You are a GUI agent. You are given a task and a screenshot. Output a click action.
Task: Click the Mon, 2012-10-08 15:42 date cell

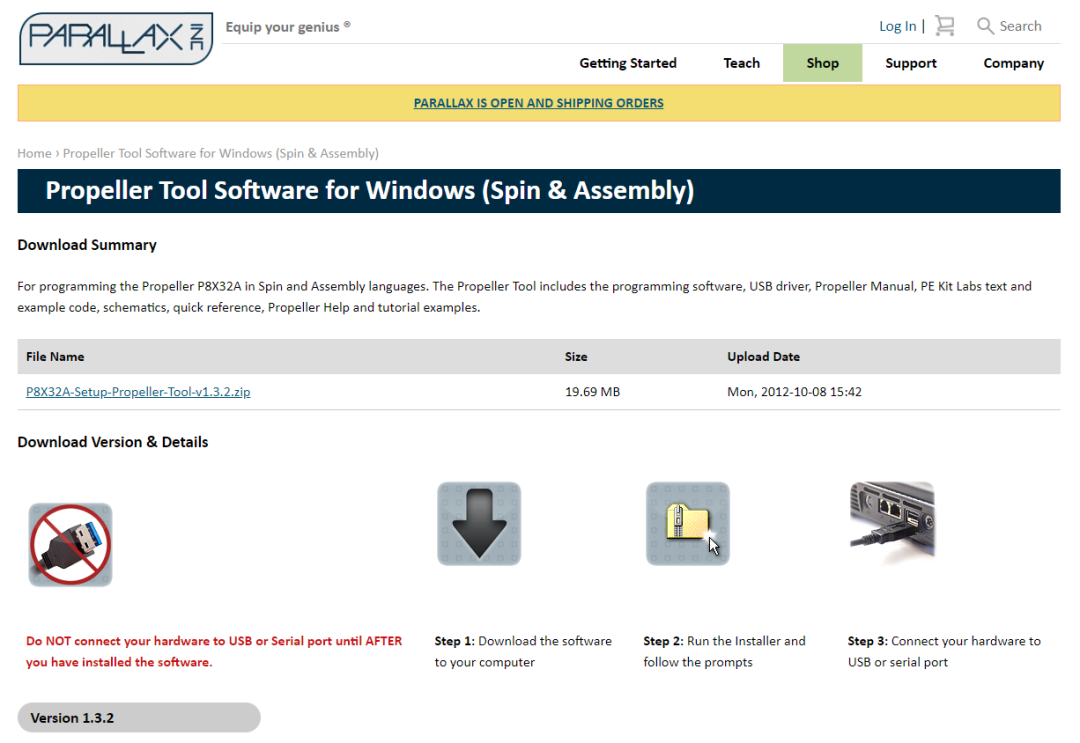pyautogui.click(x=794, y=391)
